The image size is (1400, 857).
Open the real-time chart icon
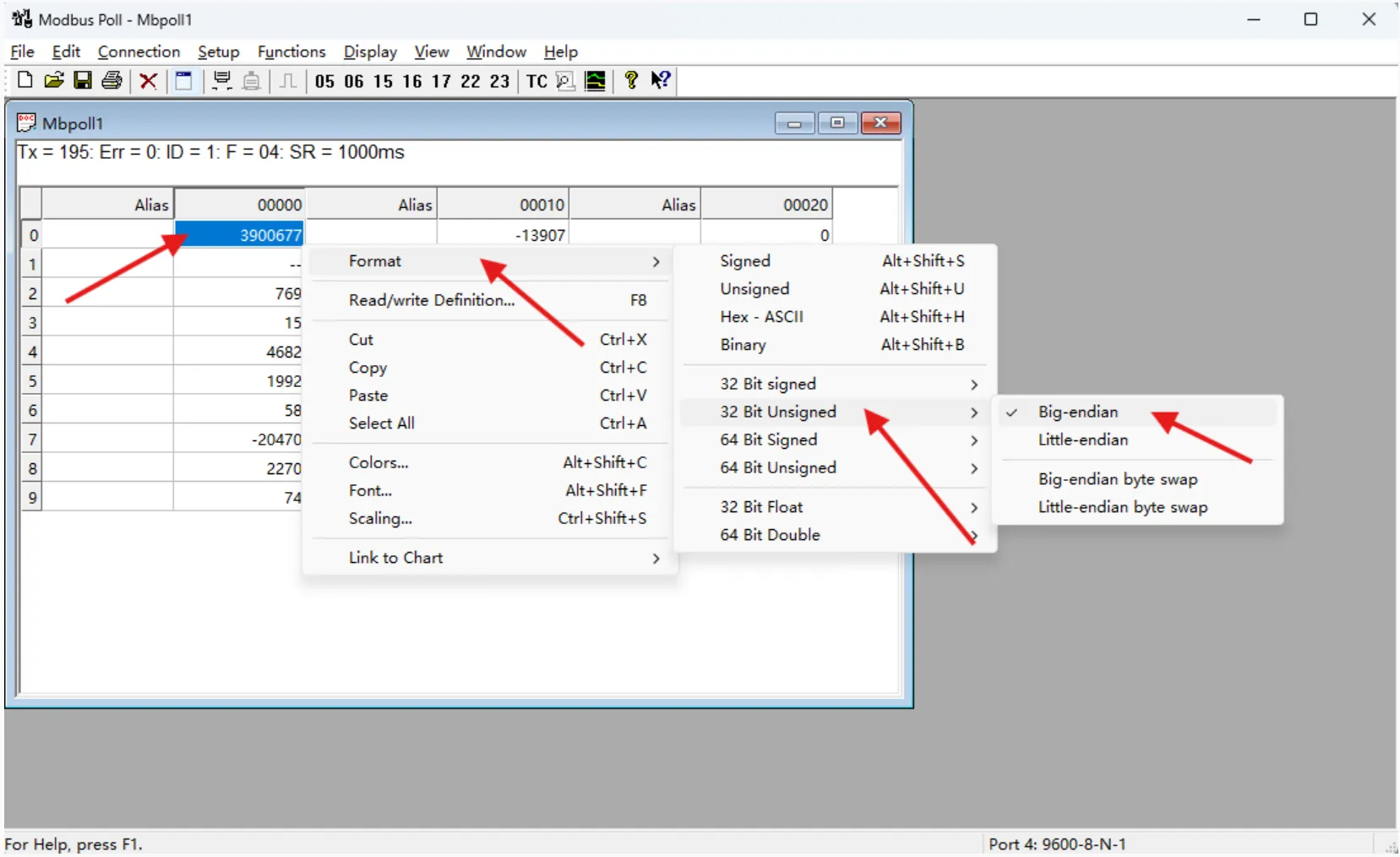[x=596, y=81]
